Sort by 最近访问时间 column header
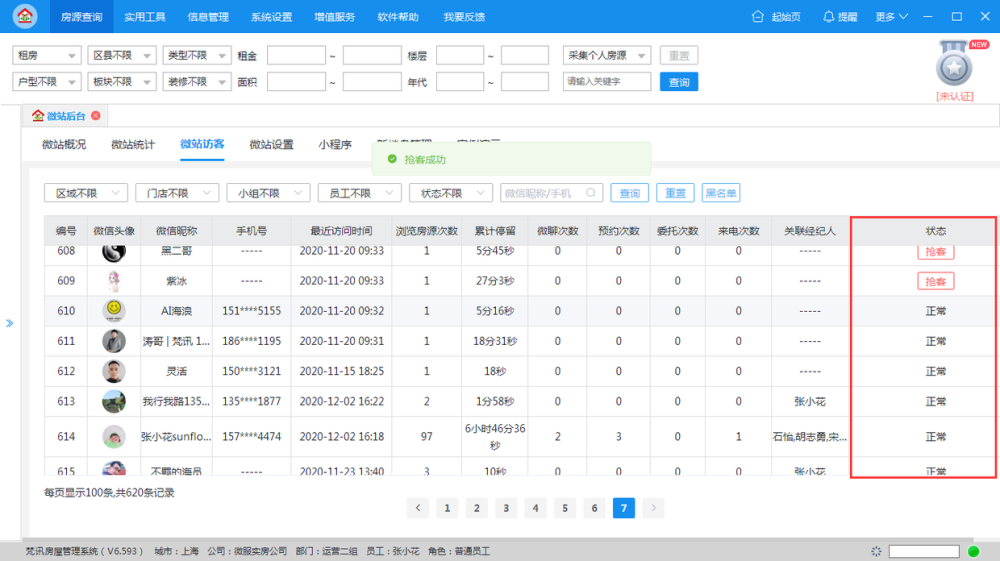The image size is (1000, 561). [341, 231]
